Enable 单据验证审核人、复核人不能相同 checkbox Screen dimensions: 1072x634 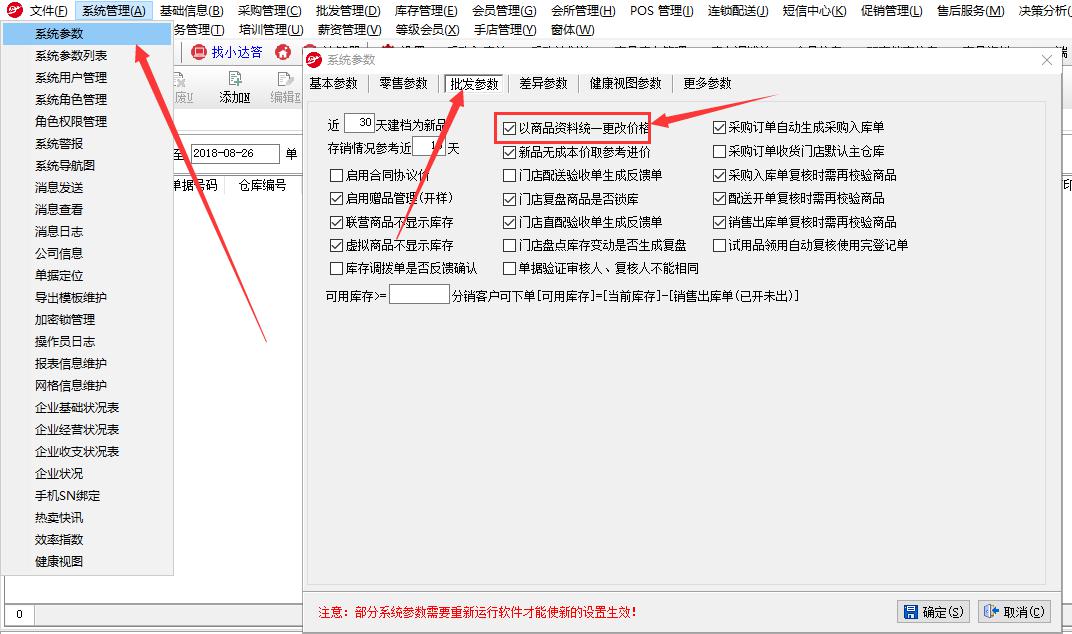click(x=509, y=268)
